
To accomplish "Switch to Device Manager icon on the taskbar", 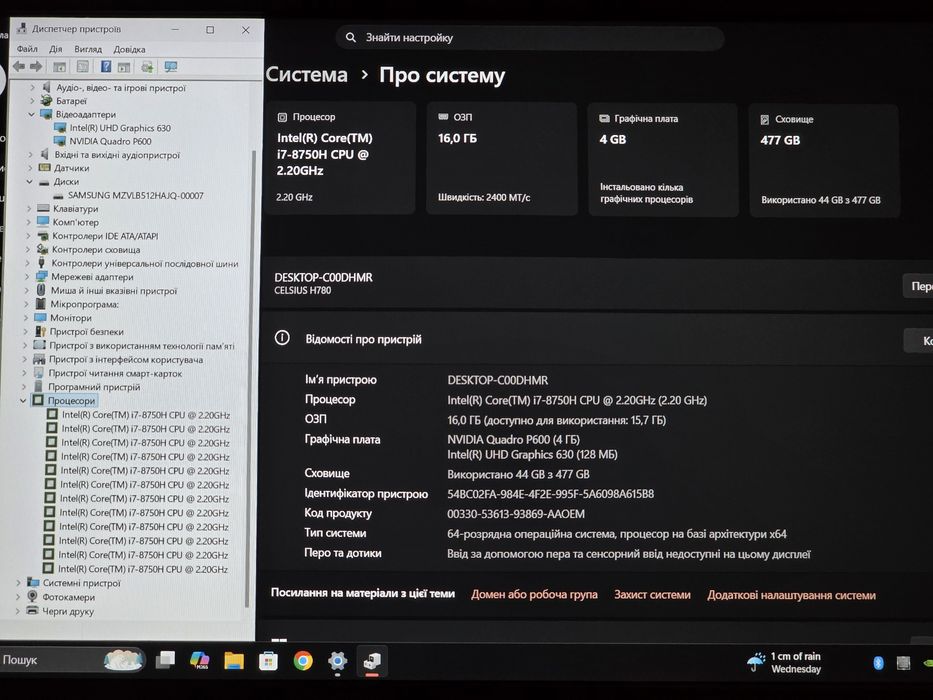I will click(372, 661).
